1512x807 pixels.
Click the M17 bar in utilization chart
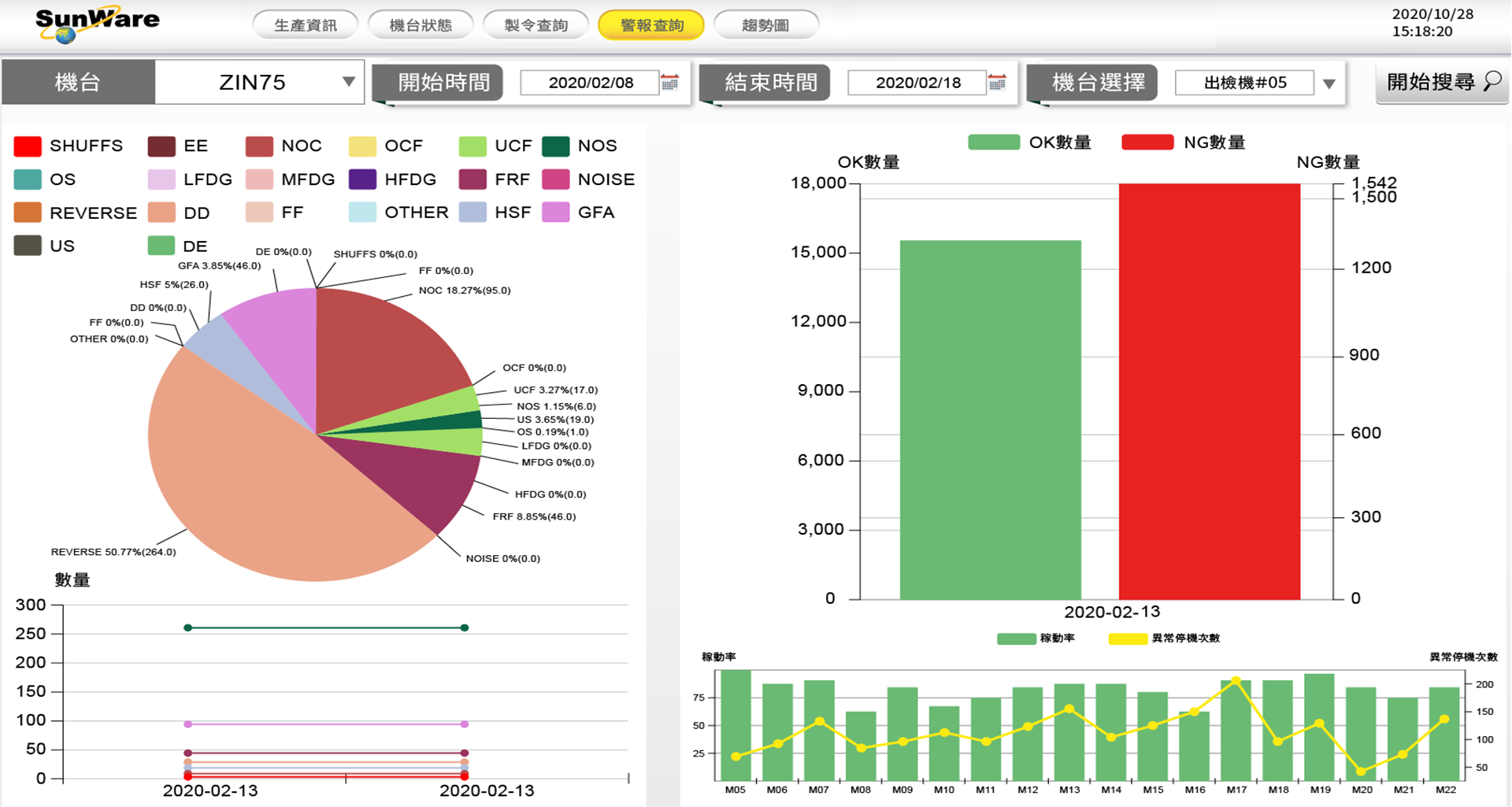pyautogui.click(x=1236, y=730)
